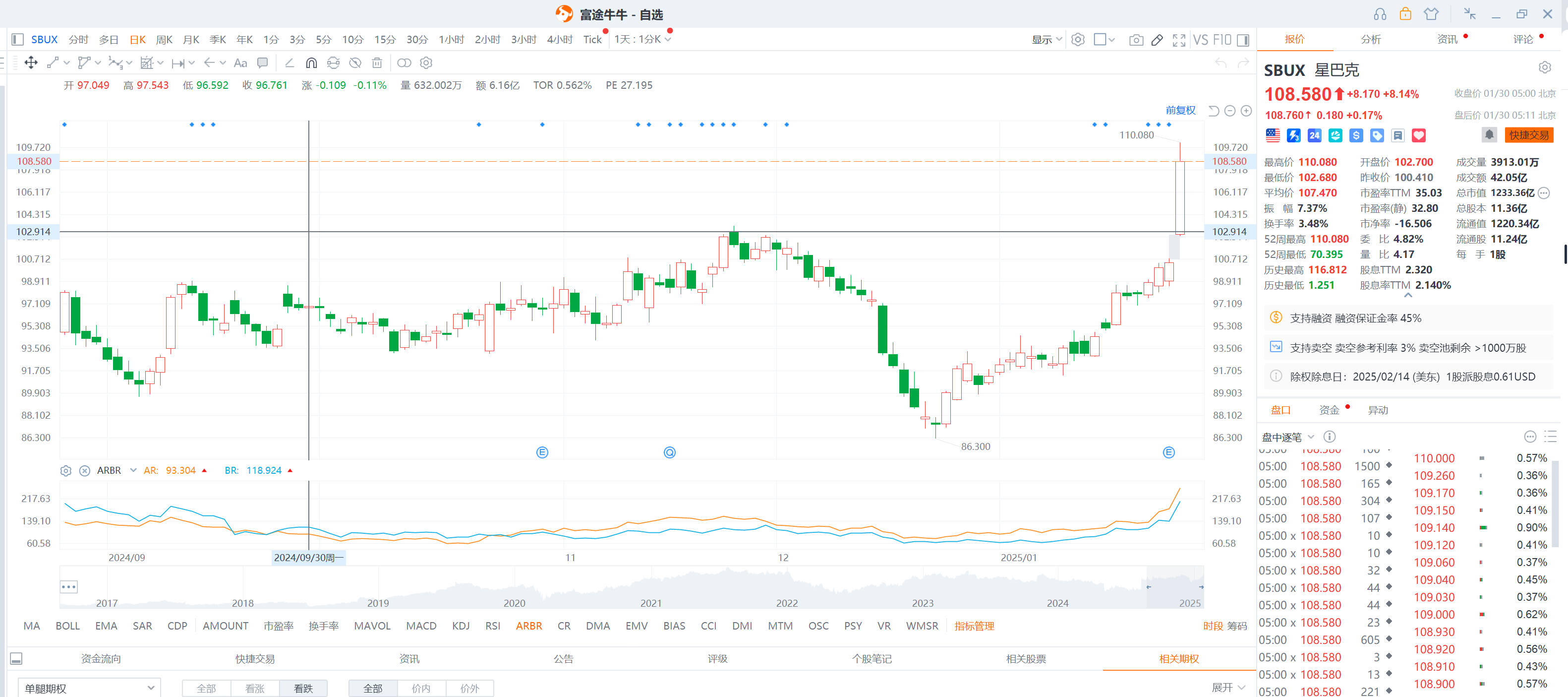Minimize the bottom panel with collapse icon
Screen dimensions: 1568x697
click(x=16, y=659)
